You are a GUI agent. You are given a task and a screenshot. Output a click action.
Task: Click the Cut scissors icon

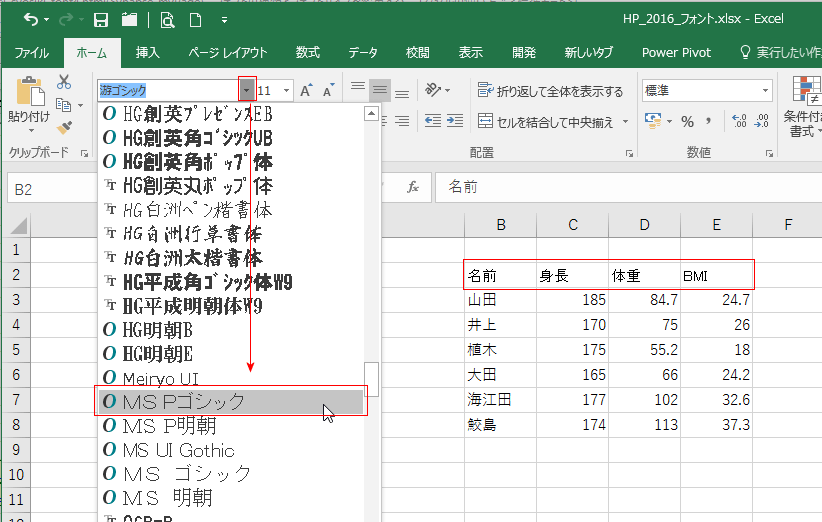tap(64, 82)
